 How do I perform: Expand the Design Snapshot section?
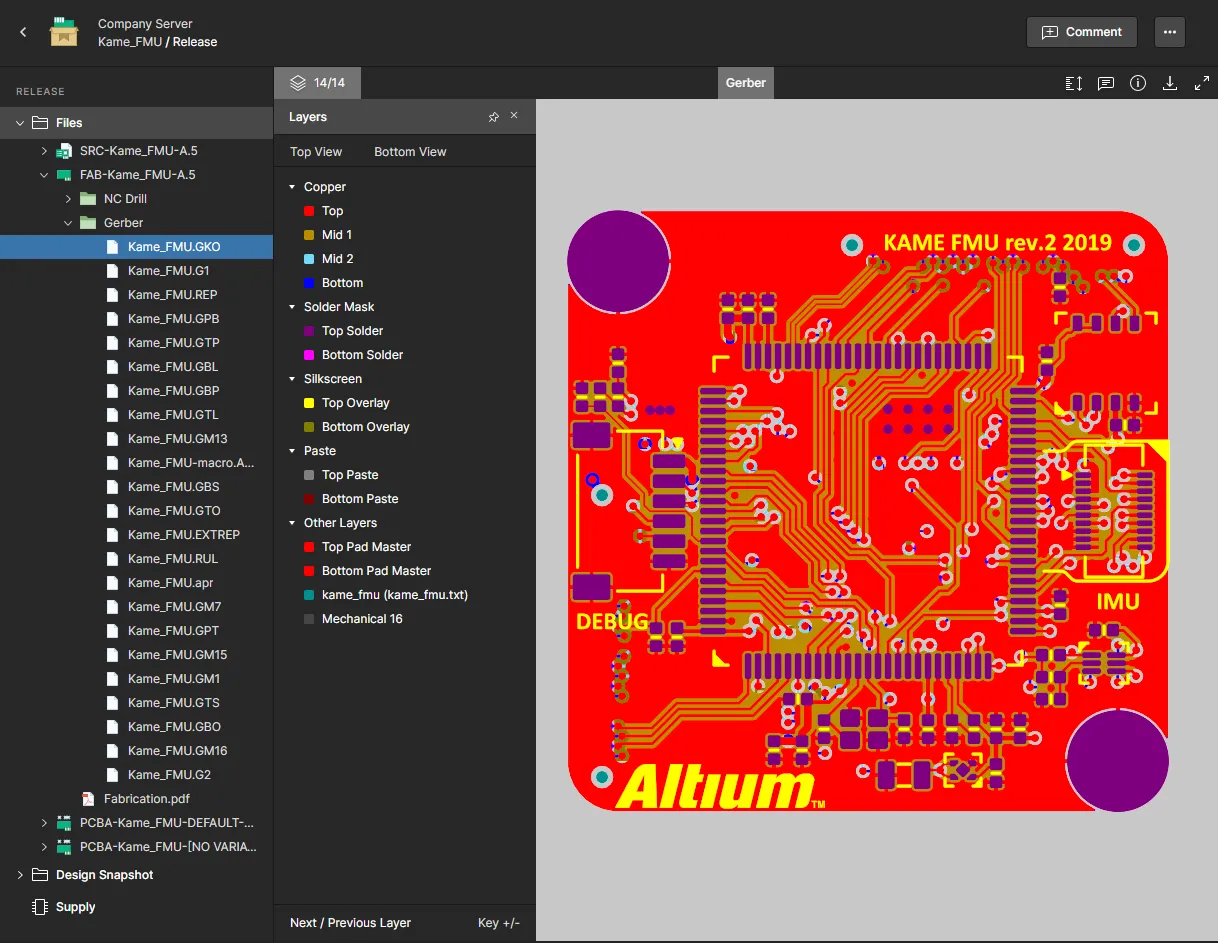coord(20,875)
